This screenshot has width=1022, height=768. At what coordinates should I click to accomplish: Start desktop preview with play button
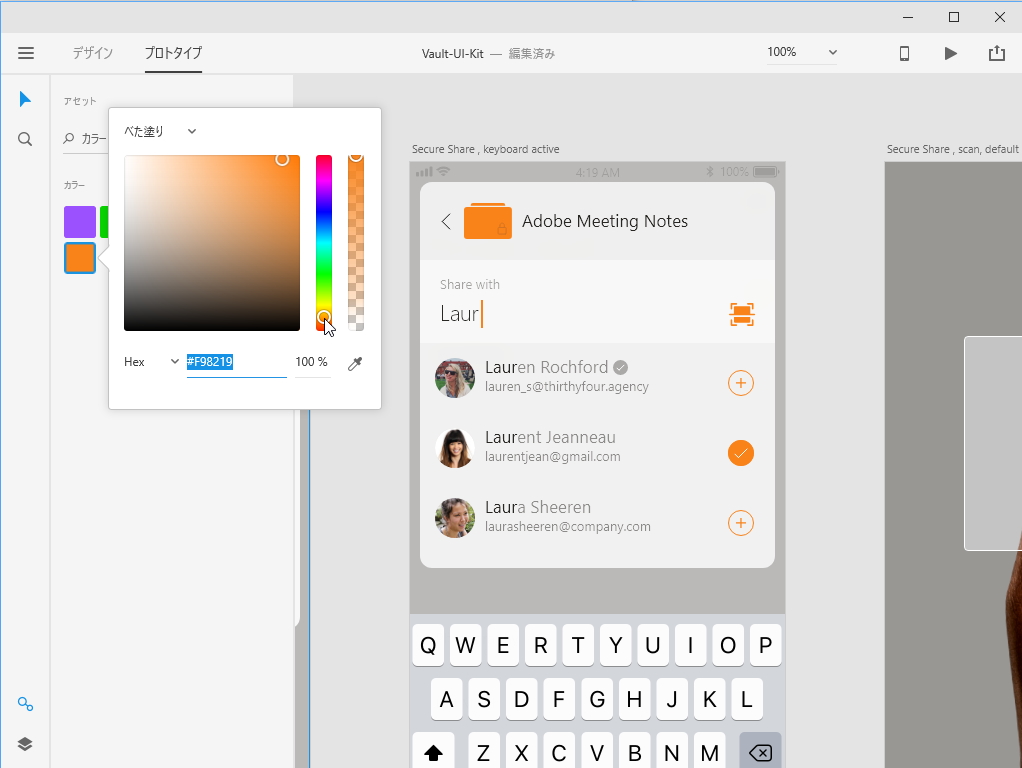click(x=950, y=53)
